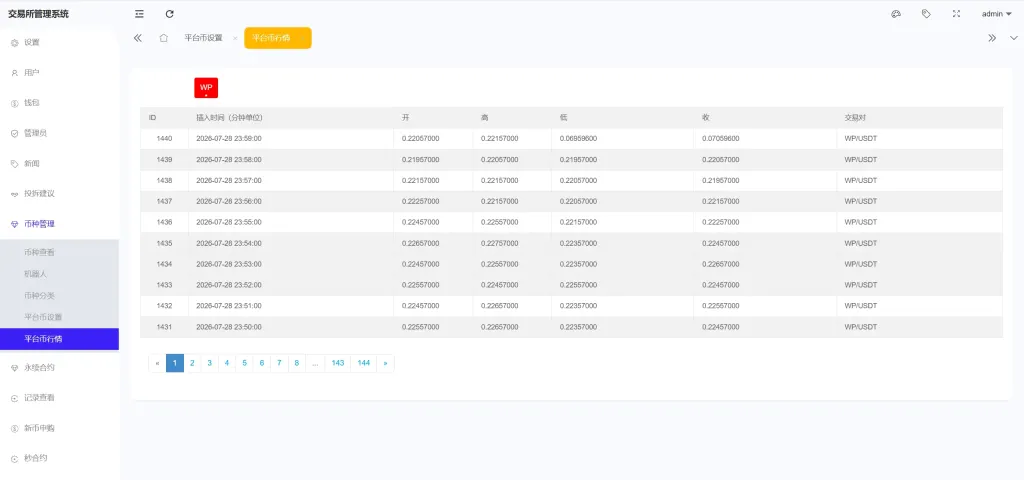
Task: Open the 平台币设置 submenu item
Action: (x=59, y=317)
